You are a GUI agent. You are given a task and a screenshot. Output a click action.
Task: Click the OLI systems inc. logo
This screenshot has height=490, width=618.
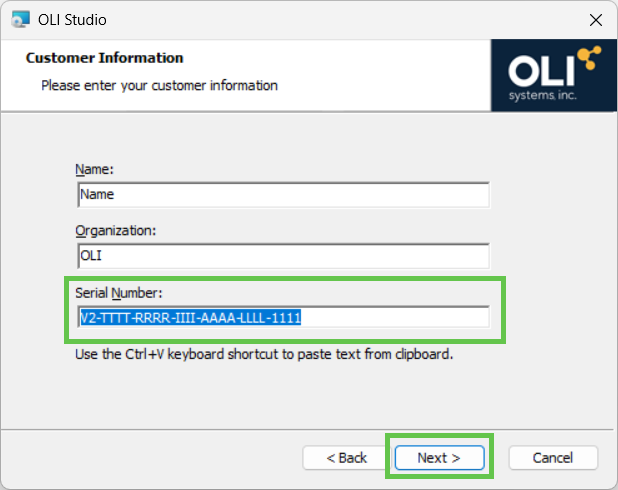point(554,75)
